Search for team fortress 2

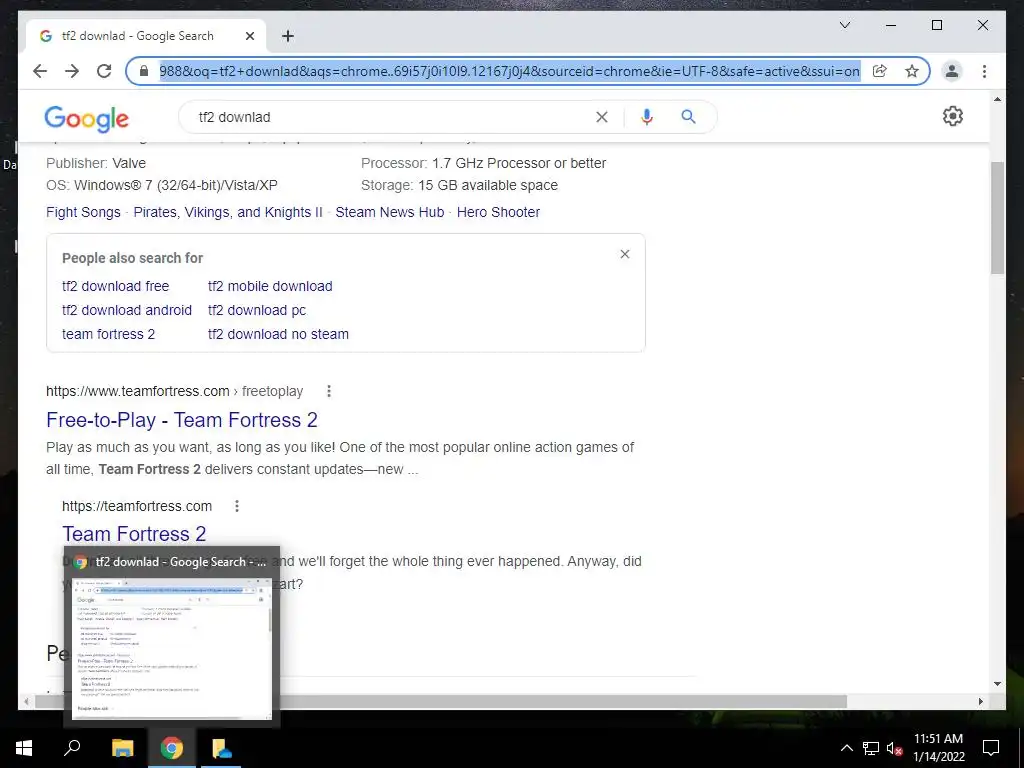[x=108, y=334]
